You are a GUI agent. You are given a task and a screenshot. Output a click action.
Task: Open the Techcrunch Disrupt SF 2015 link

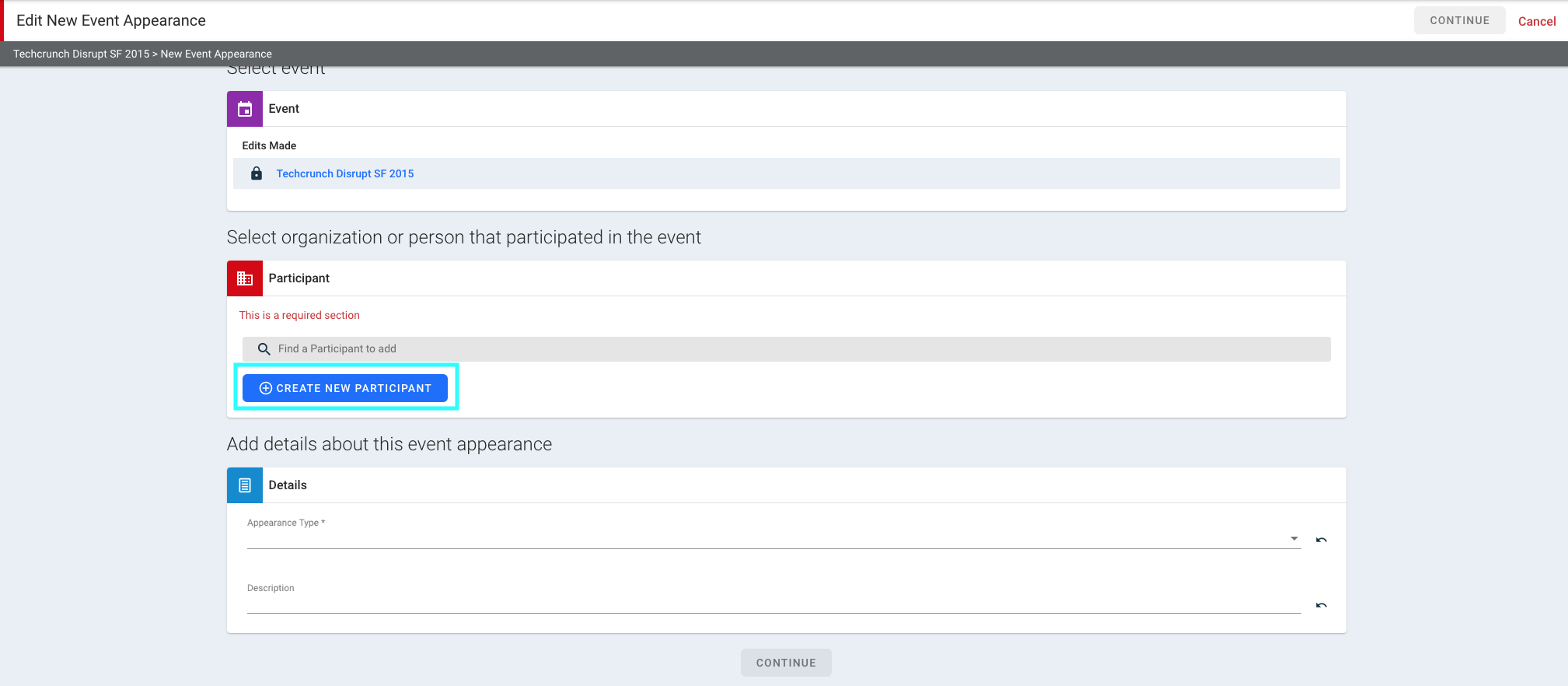click(x=345, y=173)
